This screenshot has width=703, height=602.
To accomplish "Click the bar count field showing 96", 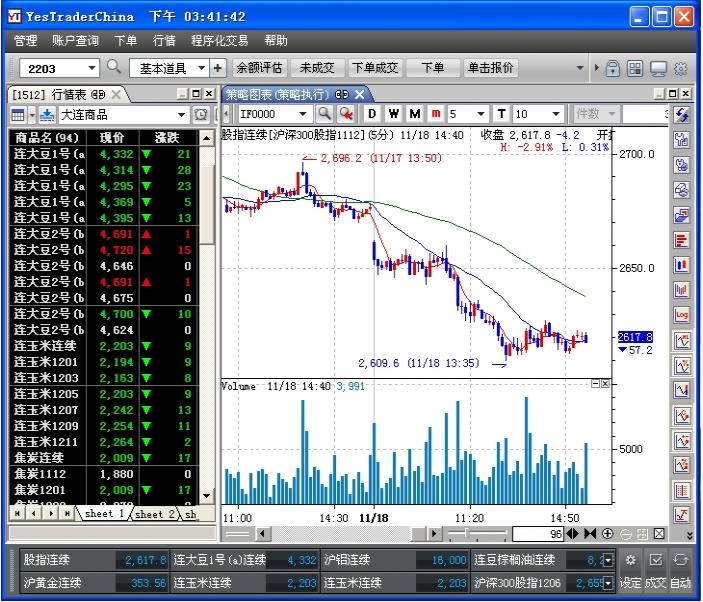I will pos(538,534).
